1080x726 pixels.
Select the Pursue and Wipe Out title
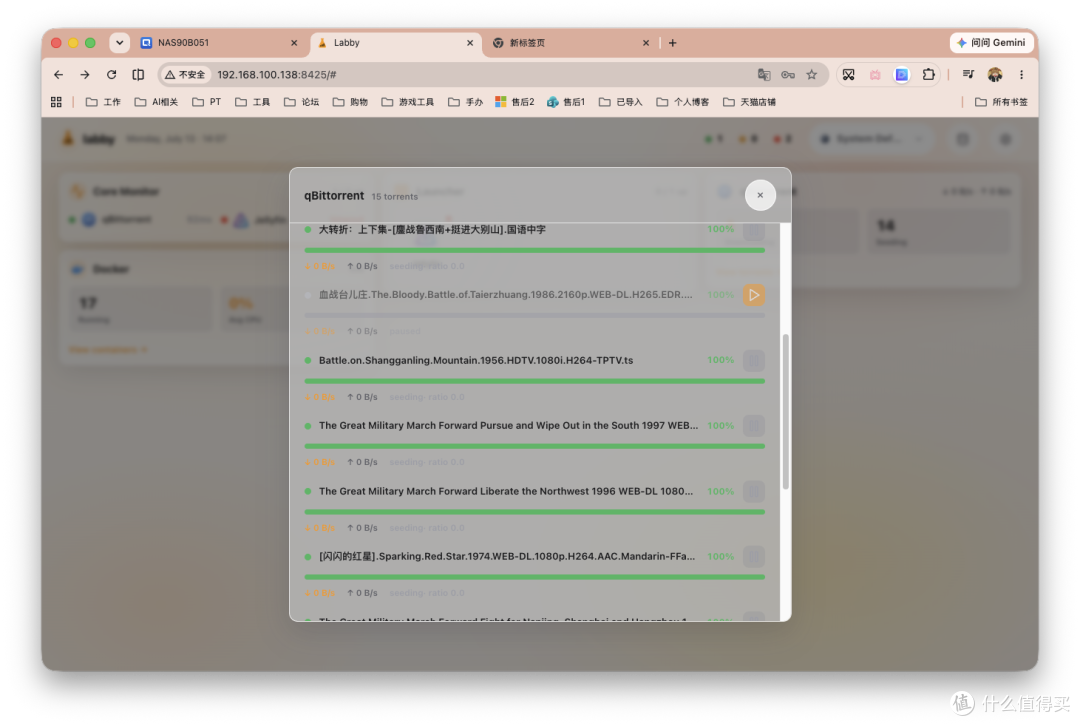[x=508, y=426]
